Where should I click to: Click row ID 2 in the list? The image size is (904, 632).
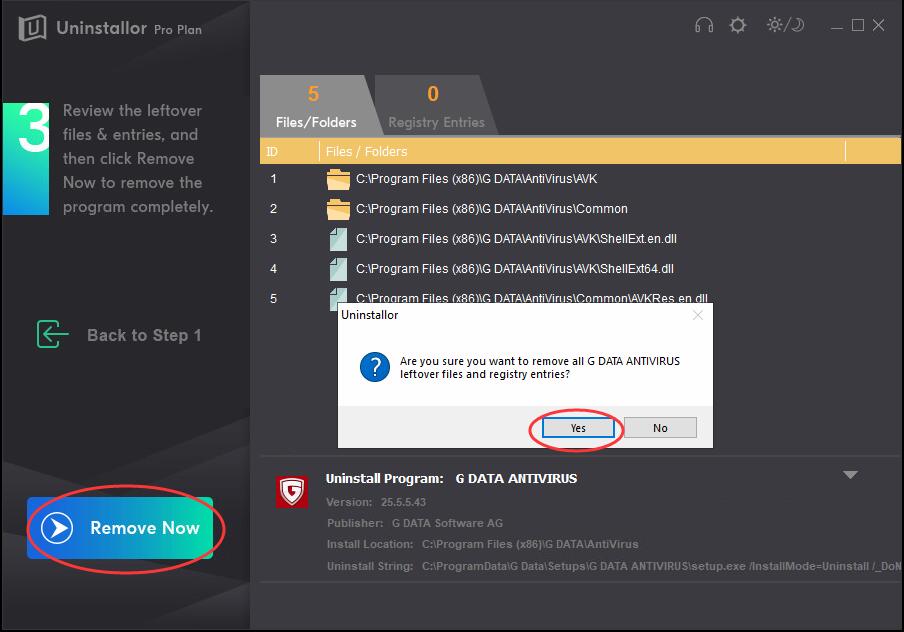273,209
